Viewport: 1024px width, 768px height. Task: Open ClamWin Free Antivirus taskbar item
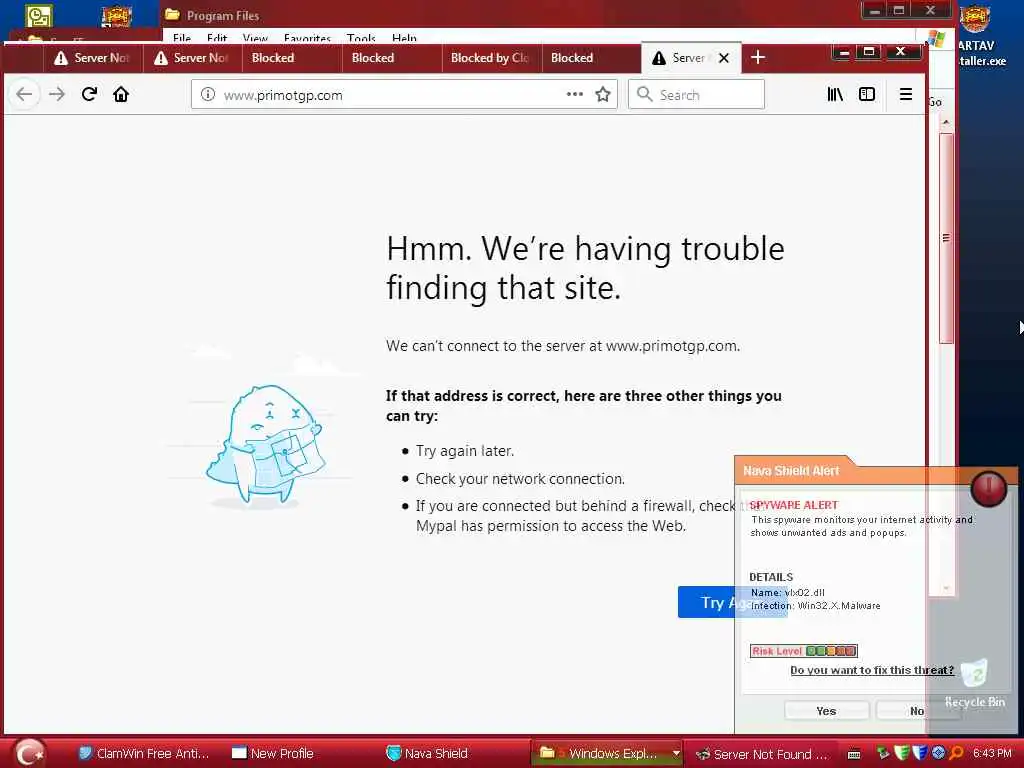click(x=144, y=754)
